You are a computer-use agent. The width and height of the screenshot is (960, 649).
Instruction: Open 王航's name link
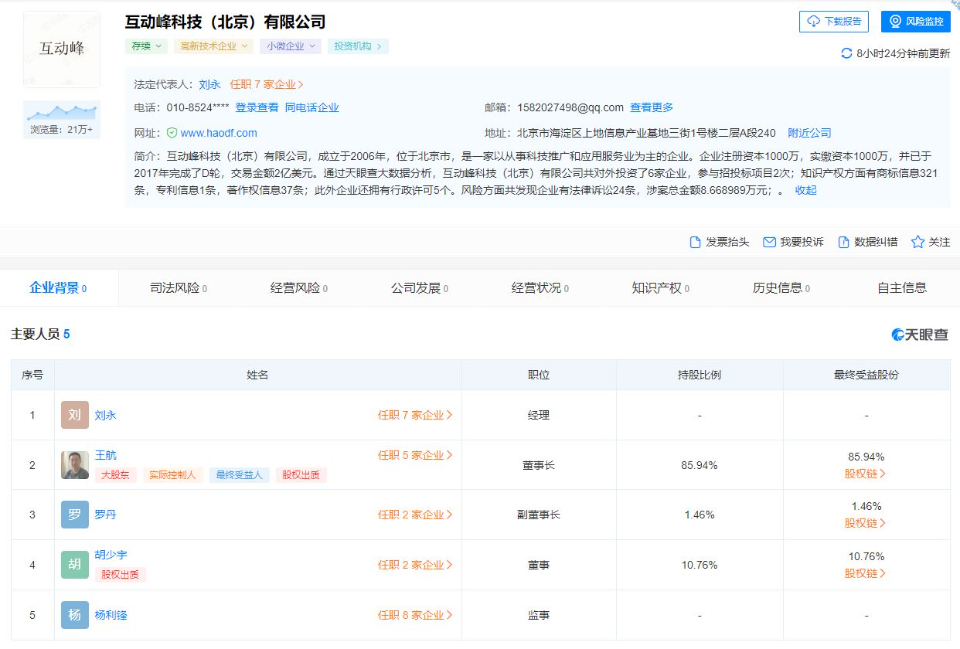pyautogui.click(x=105, y=455)
